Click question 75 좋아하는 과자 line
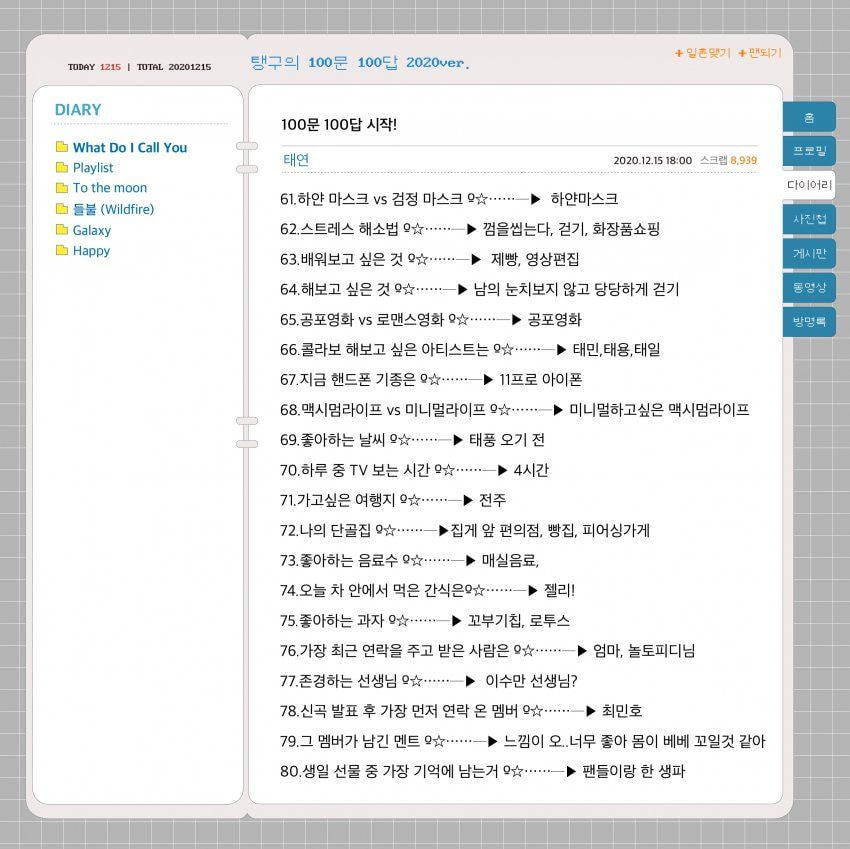850x849 pixels. point(425,620)
